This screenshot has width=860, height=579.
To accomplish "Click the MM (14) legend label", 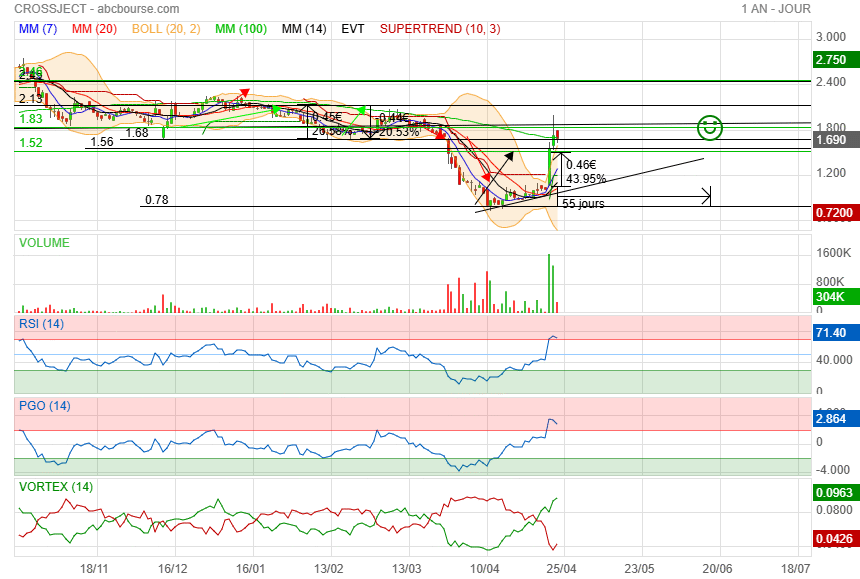I will [x=304, y=29].
